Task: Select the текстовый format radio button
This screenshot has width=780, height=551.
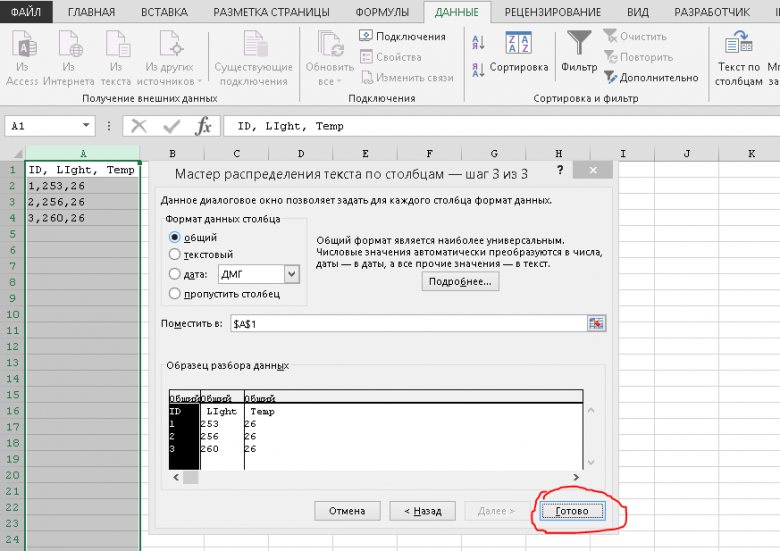Action: [x=175, y=254]
